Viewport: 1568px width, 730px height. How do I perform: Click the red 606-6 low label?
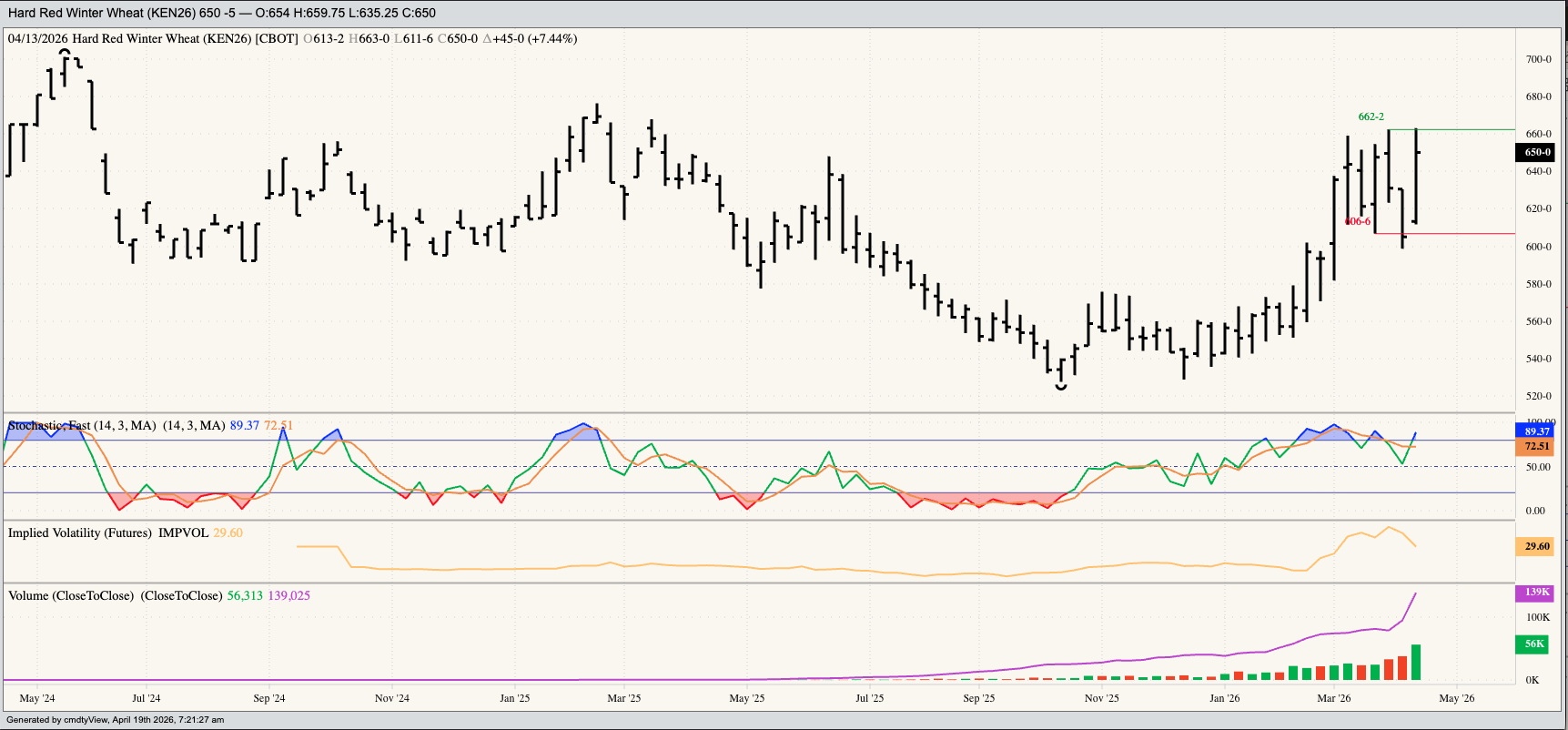coord(1358,222)
